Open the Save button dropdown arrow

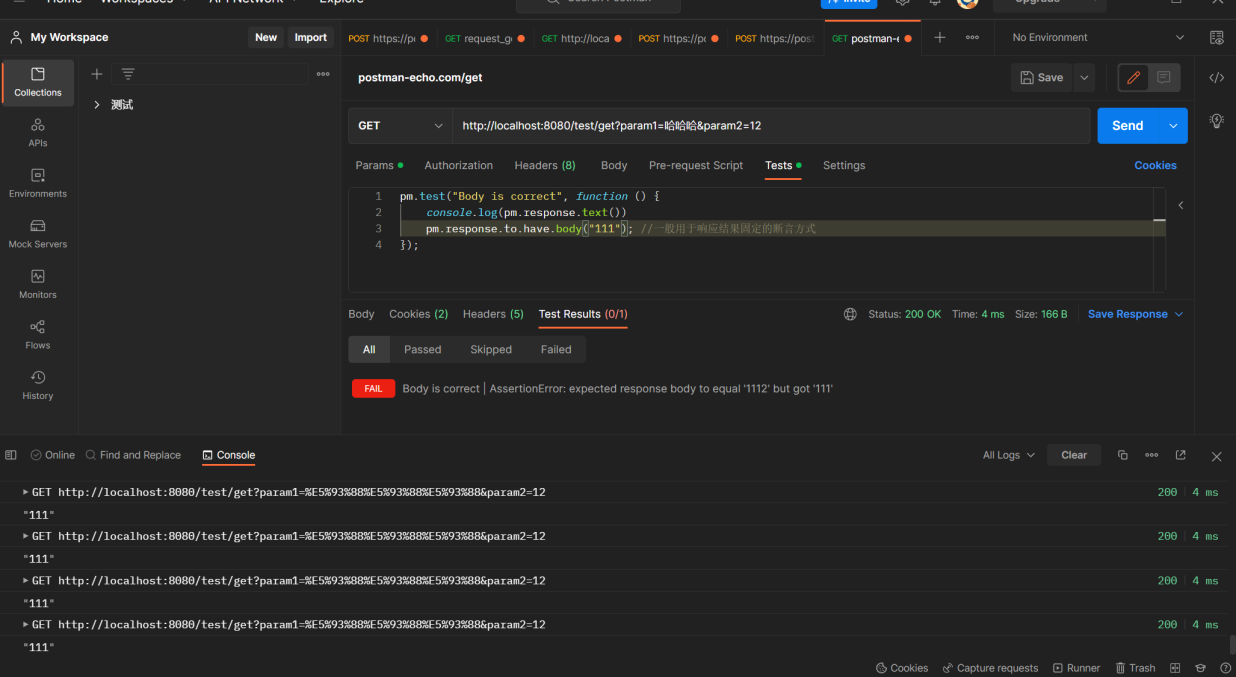(1084, 78)
